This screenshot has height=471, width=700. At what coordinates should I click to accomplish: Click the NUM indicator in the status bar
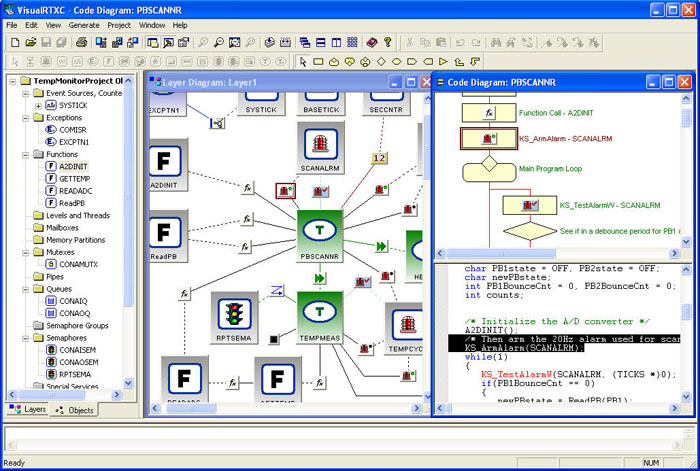651,463
